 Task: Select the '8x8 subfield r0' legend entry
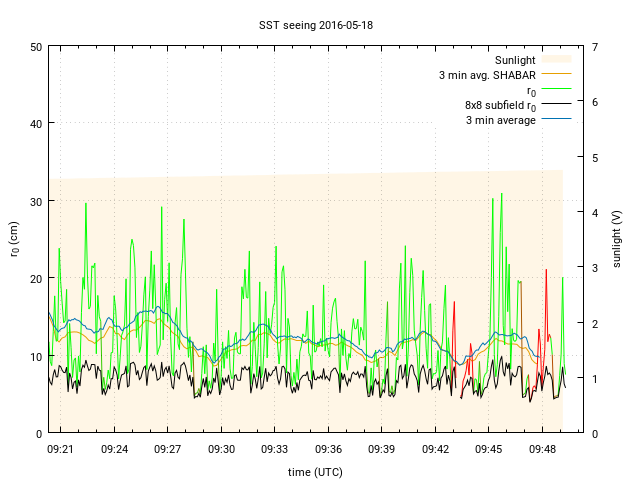click(500, 105)
